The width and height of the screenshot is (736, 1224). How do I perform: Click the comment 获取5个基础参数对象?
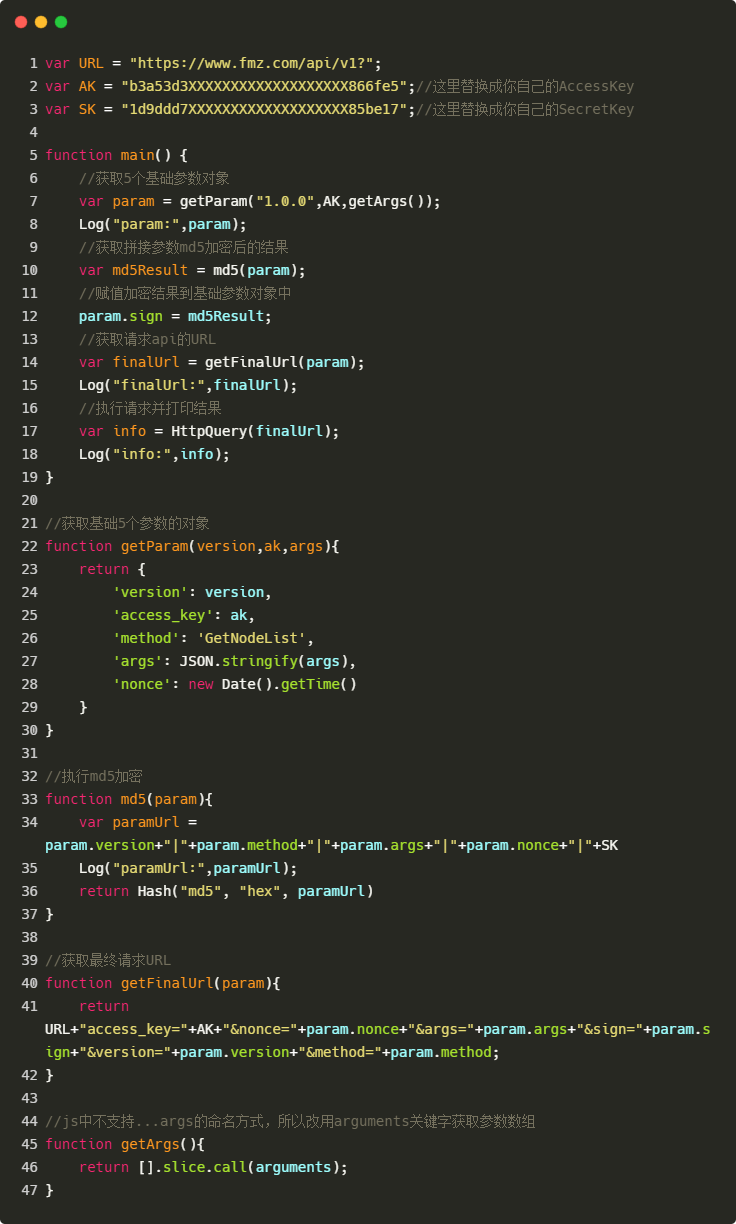point(154,178)
